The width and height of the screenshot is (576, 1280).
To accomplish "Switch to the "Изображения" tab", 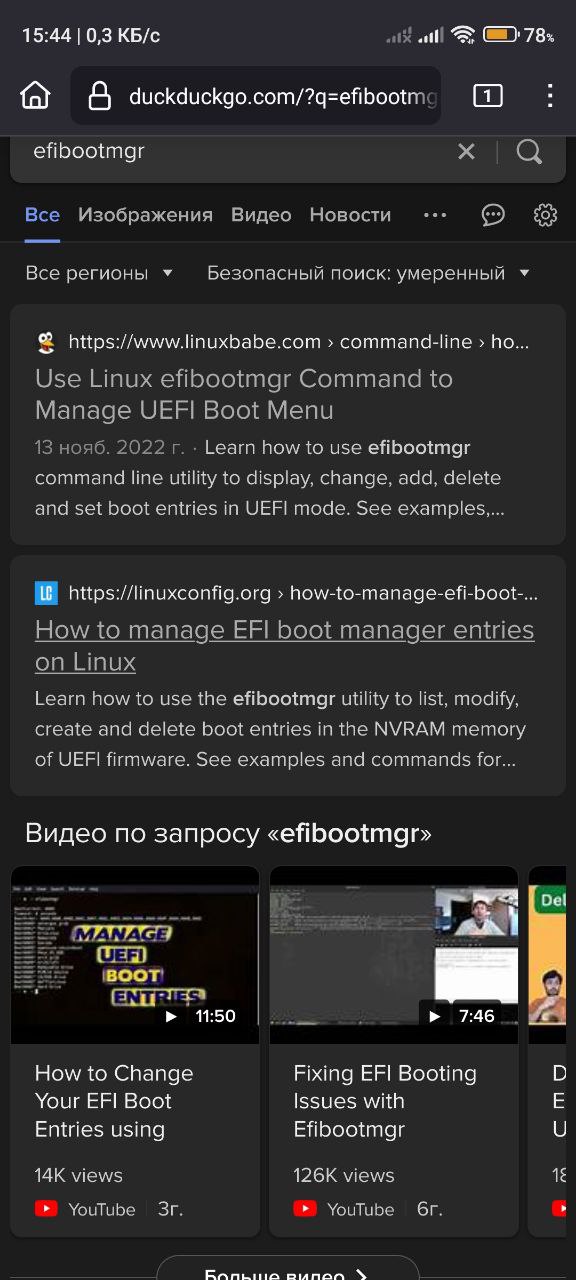I will pos(145,215).
